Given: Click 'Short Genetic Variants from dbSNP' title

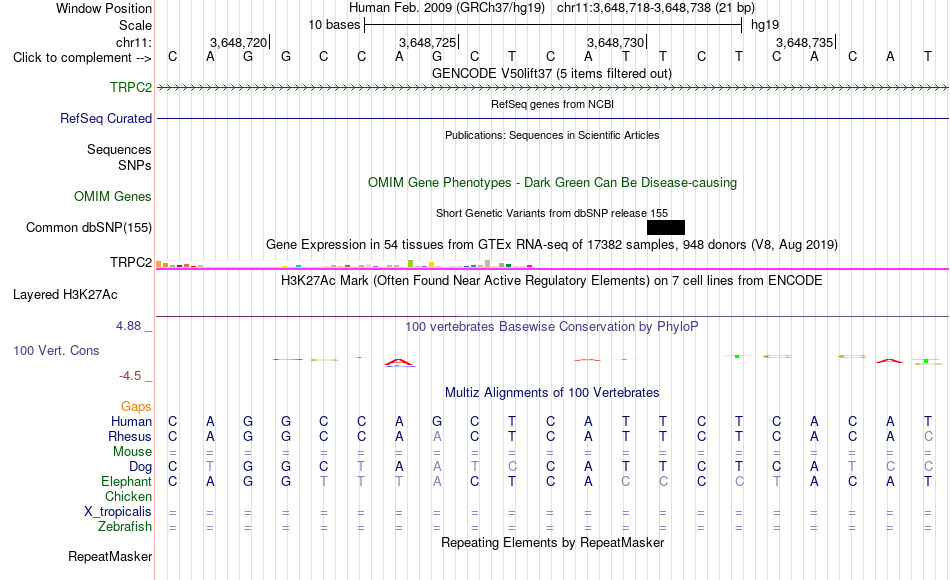Looking at the screenshot, I should [552, 213].
